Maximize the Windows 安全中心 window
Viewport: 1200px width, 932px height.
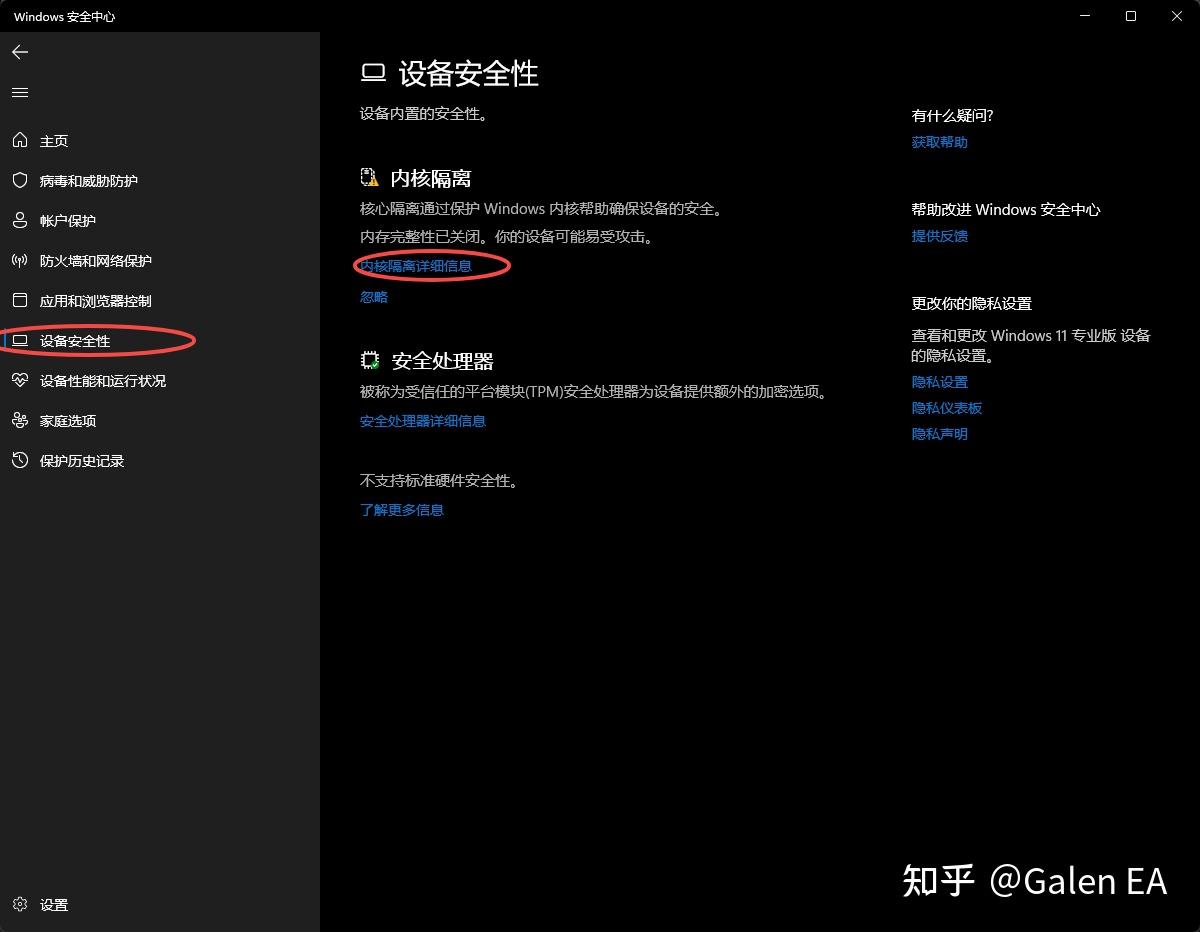[x=1131, y=16]
